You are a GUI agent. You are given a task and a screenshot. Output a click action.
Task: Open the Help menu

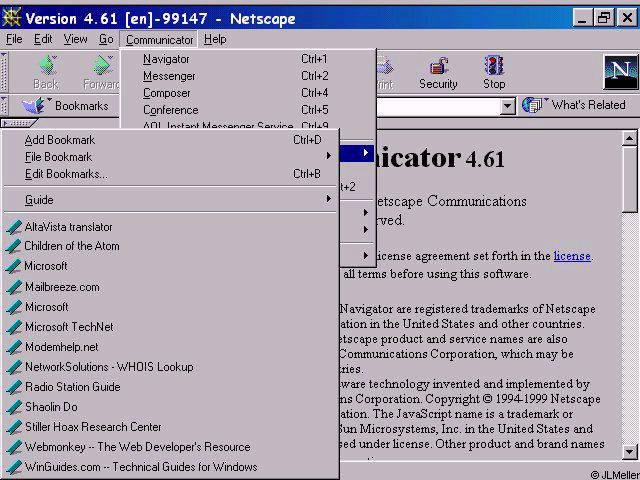214,39
